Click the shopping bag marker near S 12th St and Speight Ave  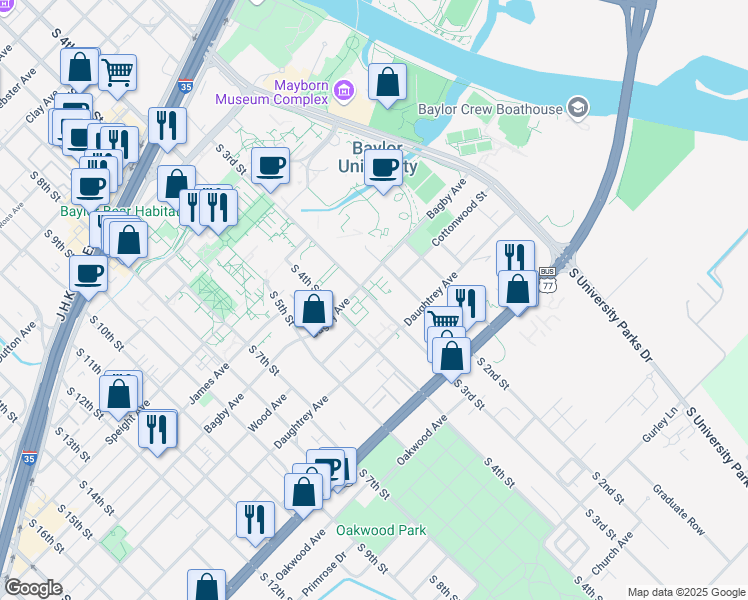[119, 395]
